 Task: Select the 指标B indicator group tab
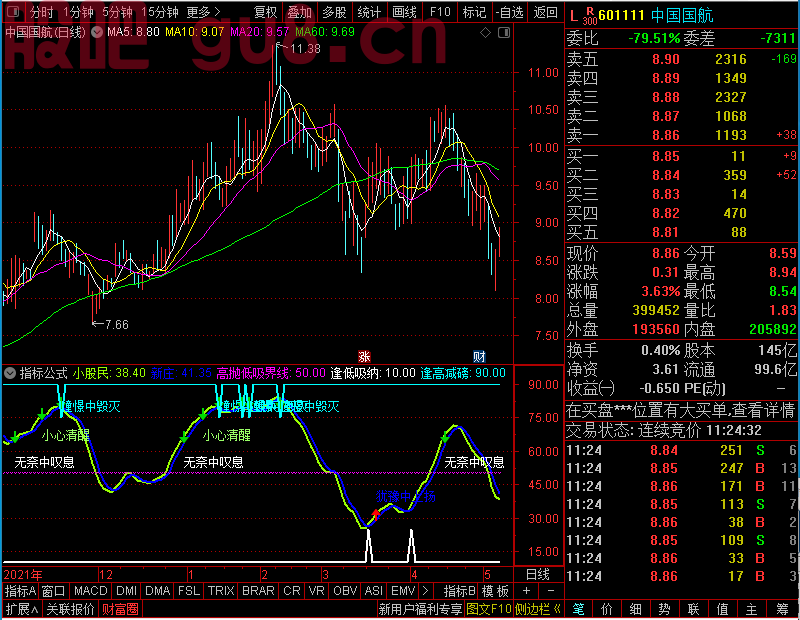coord(460,591)
